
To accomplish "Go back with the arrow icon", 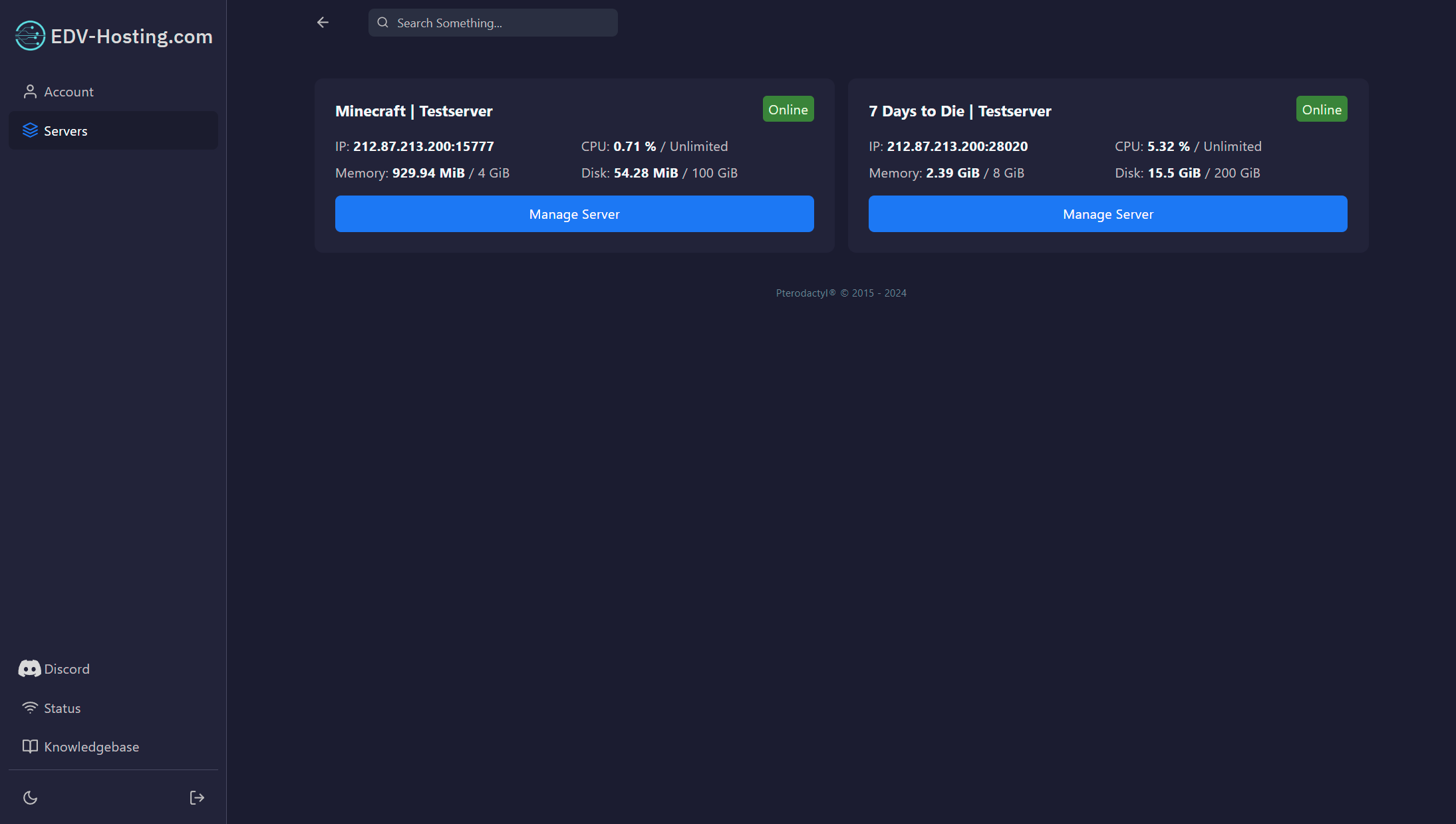I will click(x=323, y=23).
